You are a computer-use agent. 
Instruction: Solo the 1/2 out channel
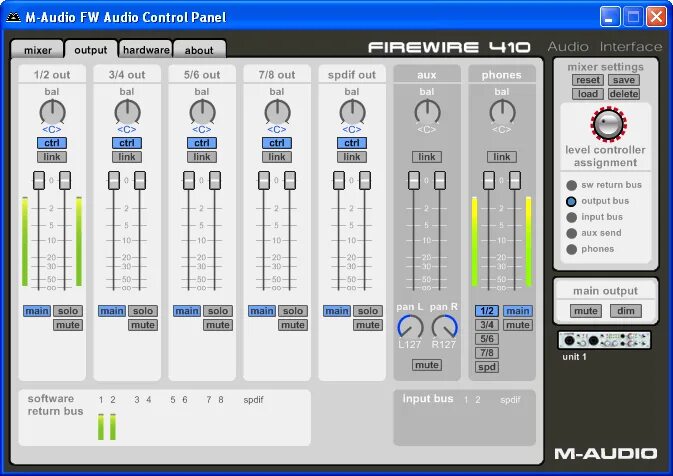[x=68, y=311]
